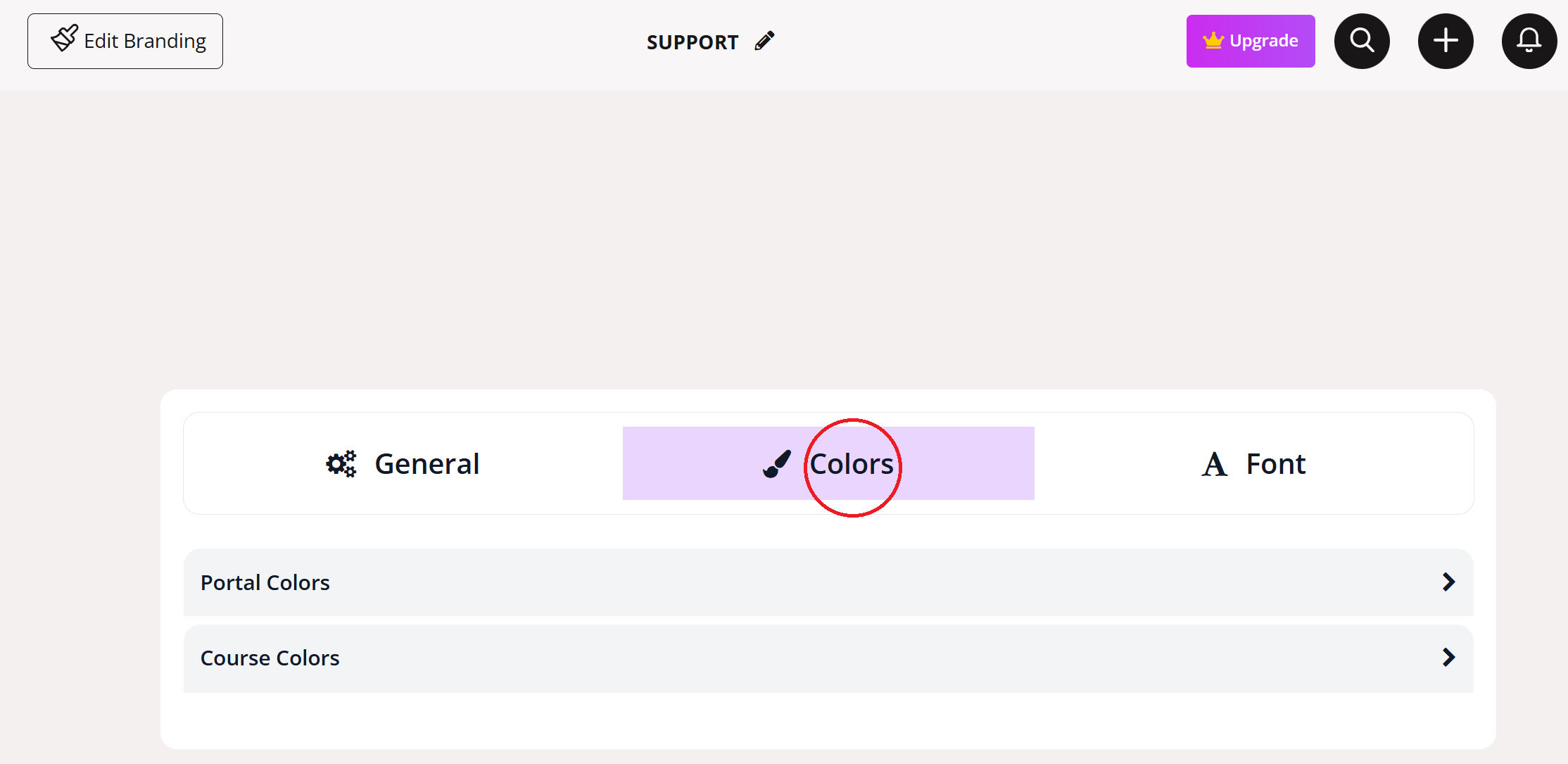This screenshot has height=764, width=1568.
Task: Switch to the Font tab
Action: pyautogui.click(x=1275, y=464)
